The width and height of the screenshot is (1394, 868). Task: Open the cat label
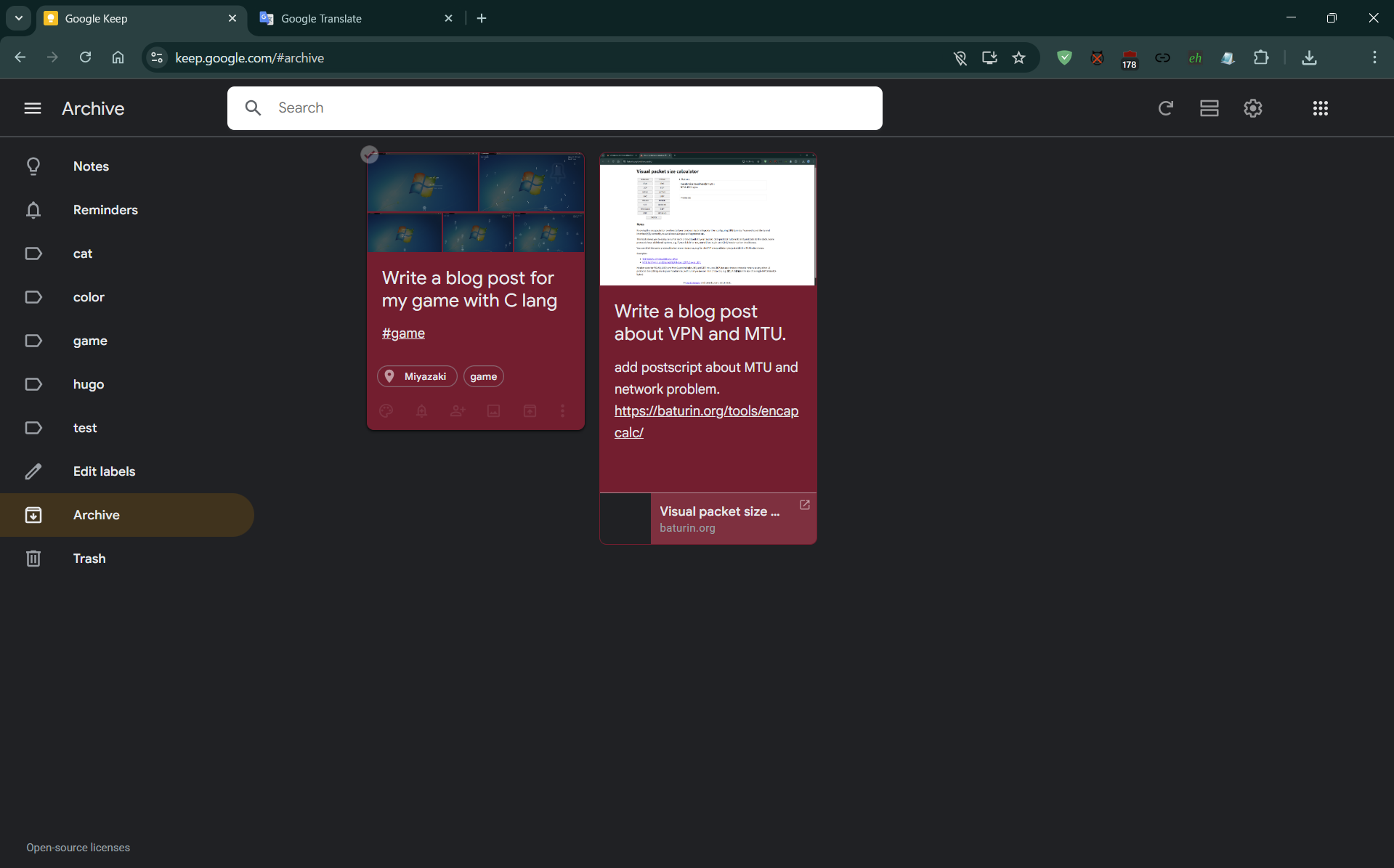point(83,253)
